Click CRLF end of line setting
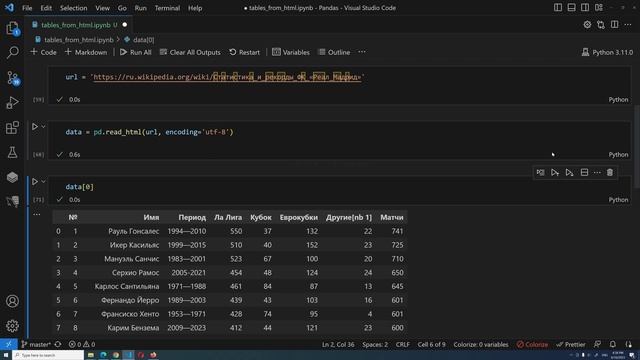Screen dimensions: 640x360 pyautogui.click(x=402, y=344)
